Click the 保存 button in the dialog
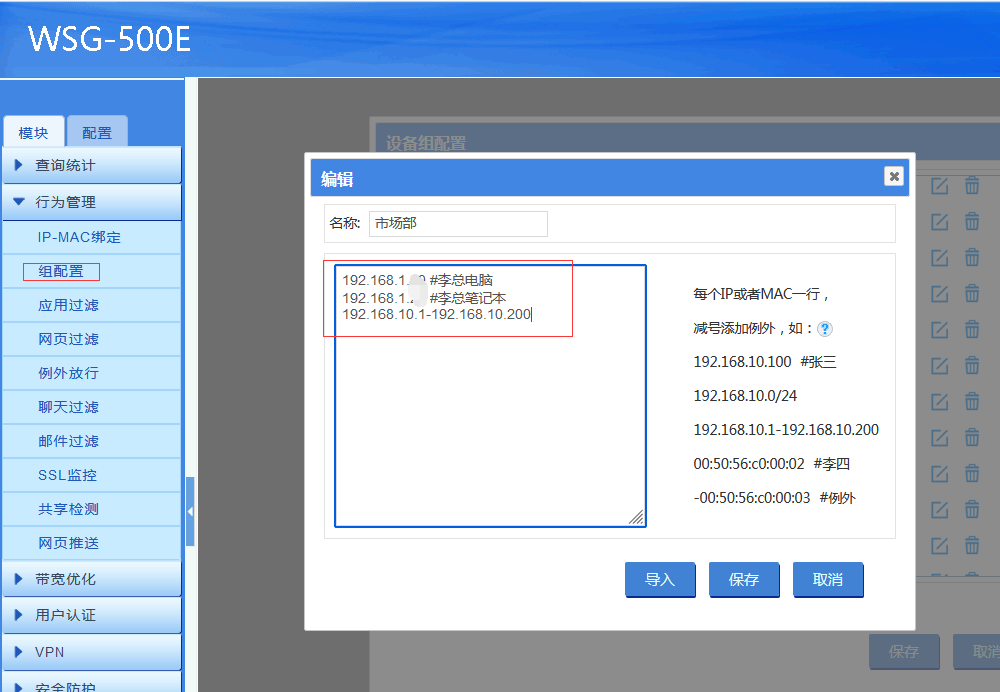 (744, 580)
